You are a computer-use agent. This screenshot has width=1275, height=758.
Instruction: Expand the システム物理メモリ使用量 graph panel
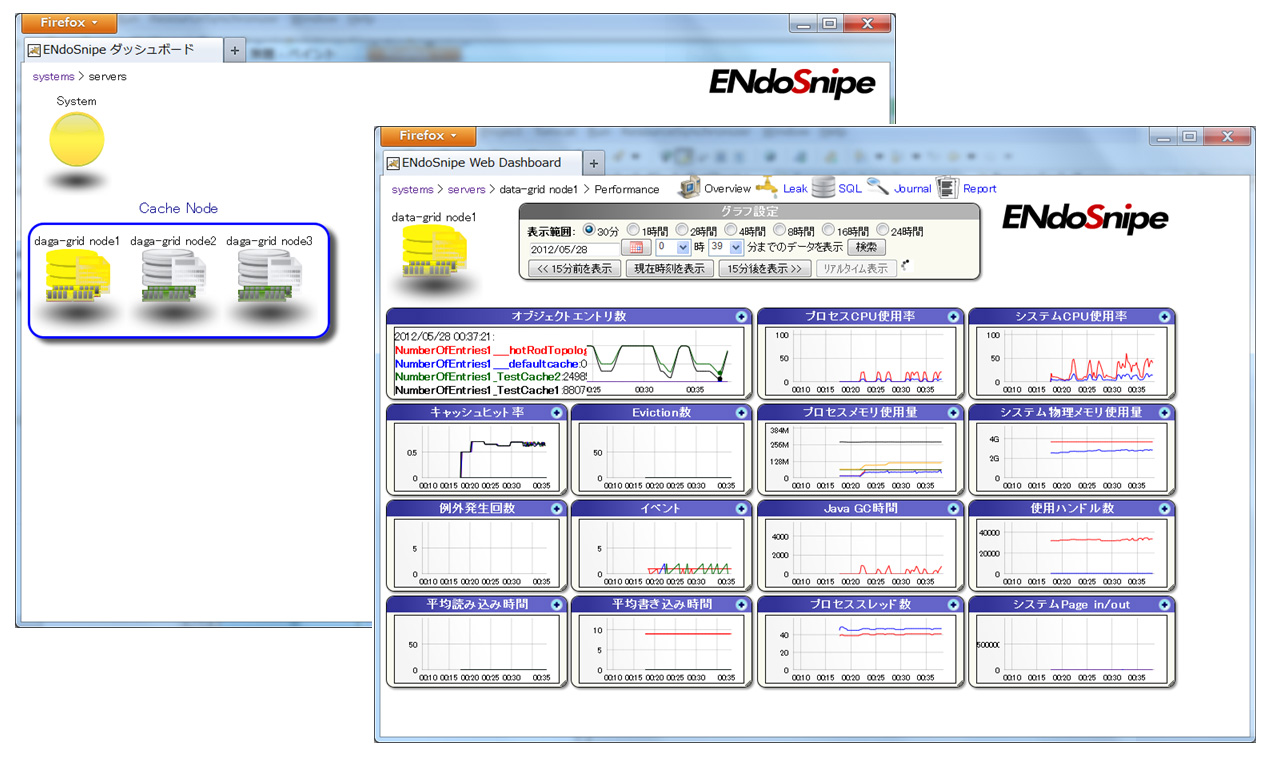(1165, 412)
